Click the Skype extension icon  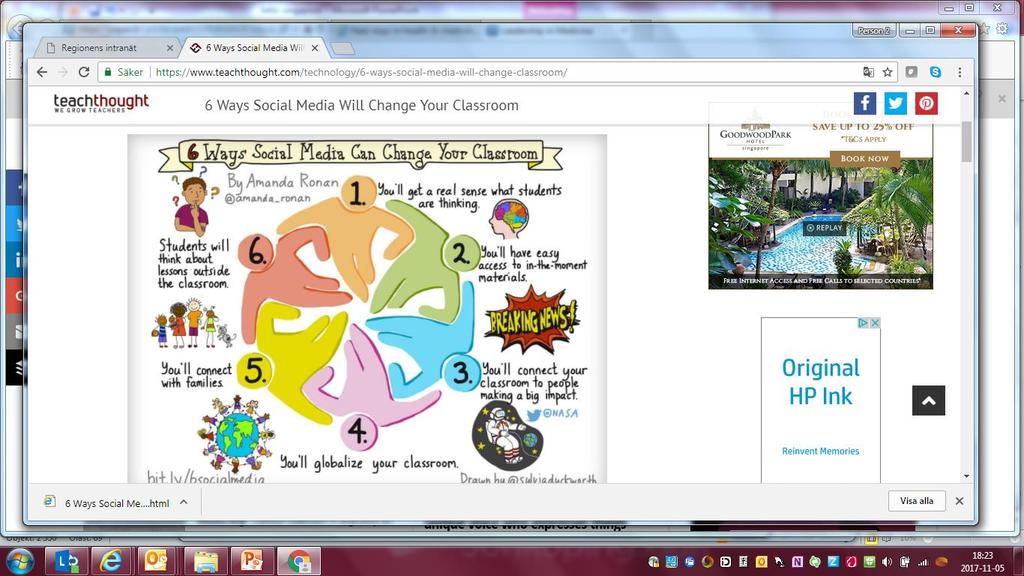pos(935,72)
